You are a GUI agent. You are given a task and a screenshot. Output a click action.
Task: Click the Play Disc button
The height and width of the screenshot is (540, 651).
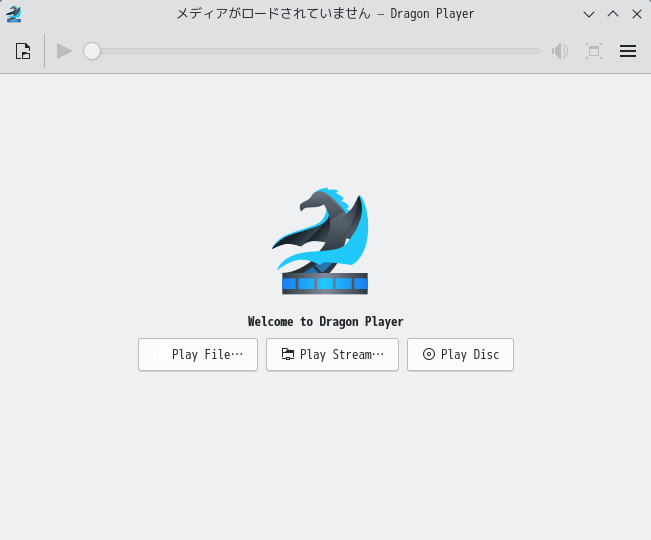pyautogui.click(x=460, y=354)
